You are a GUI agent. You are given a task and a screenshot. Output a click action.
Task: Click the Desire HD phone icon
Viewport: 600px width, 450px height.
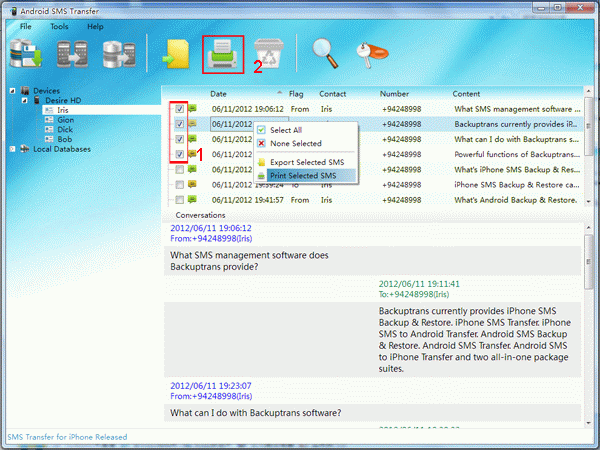pyautogui.click(x=37, y=100)
